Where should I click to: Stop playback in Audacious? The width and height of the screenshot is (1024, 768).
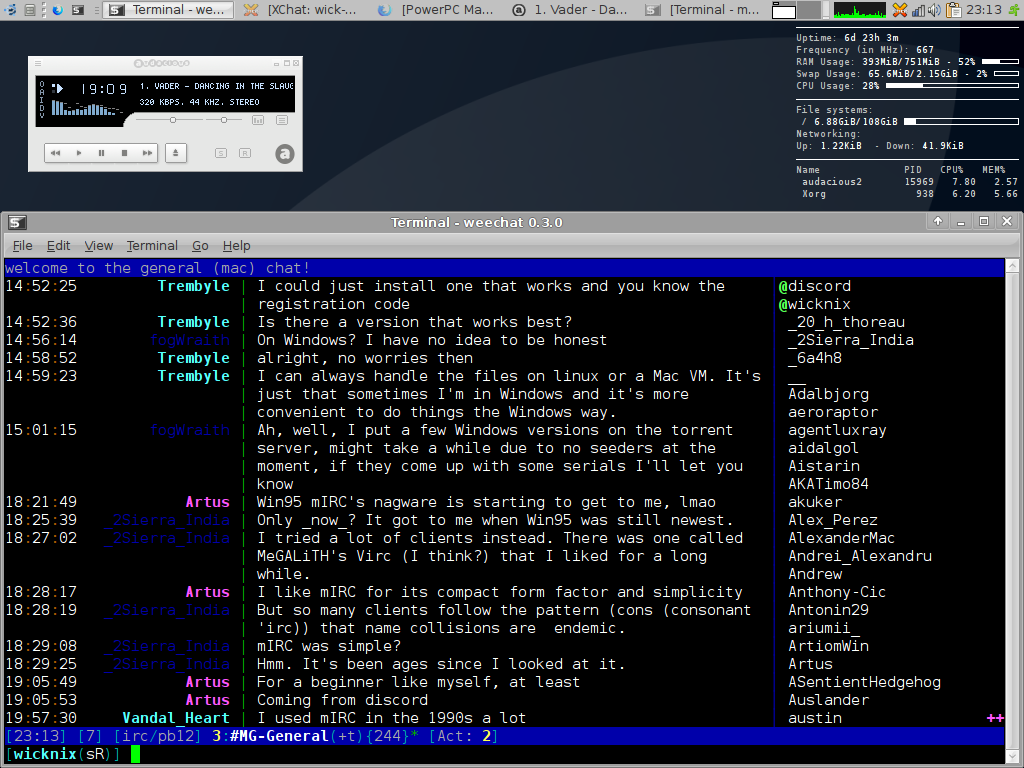pos(124,153)
